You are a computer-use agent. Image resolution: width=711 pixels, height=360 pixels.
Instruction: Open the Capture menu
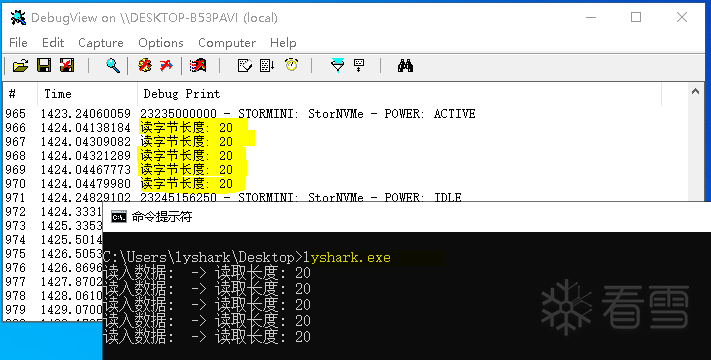pyautogui.click(x=101, y=43)
